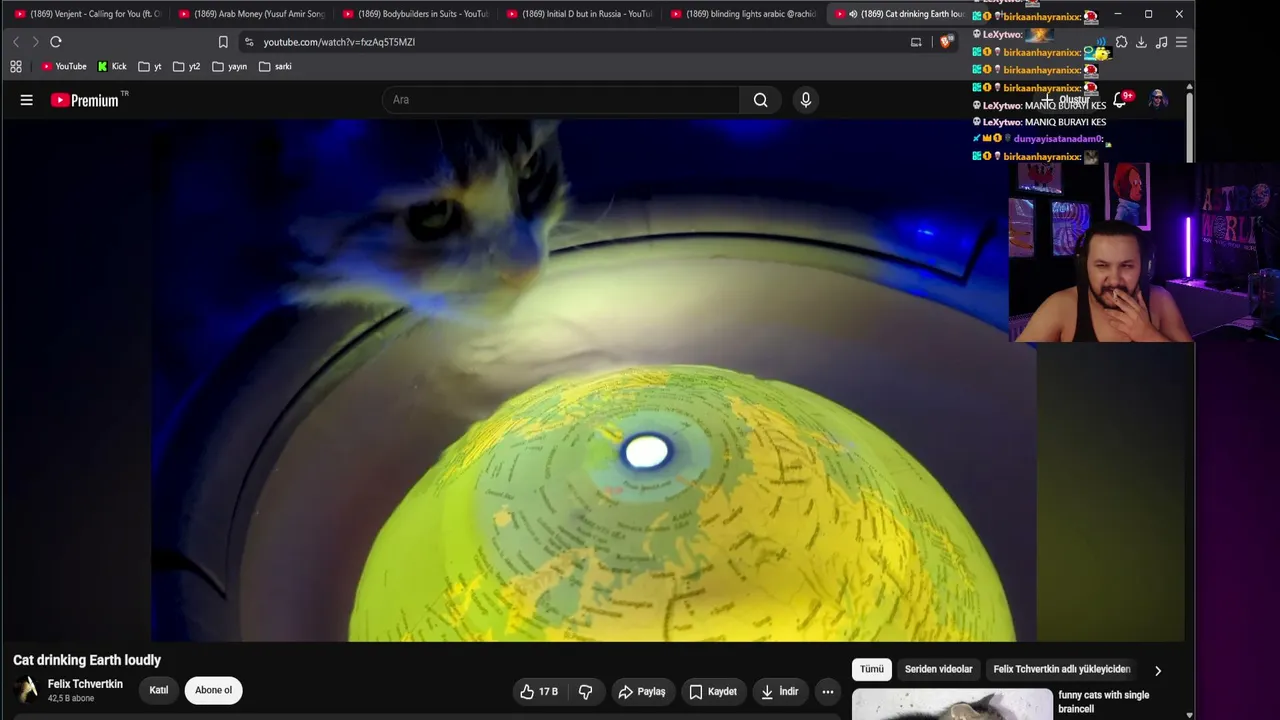Click the browser address bar URL
The image size is (1280, 720).
click(x=339, y=42)
